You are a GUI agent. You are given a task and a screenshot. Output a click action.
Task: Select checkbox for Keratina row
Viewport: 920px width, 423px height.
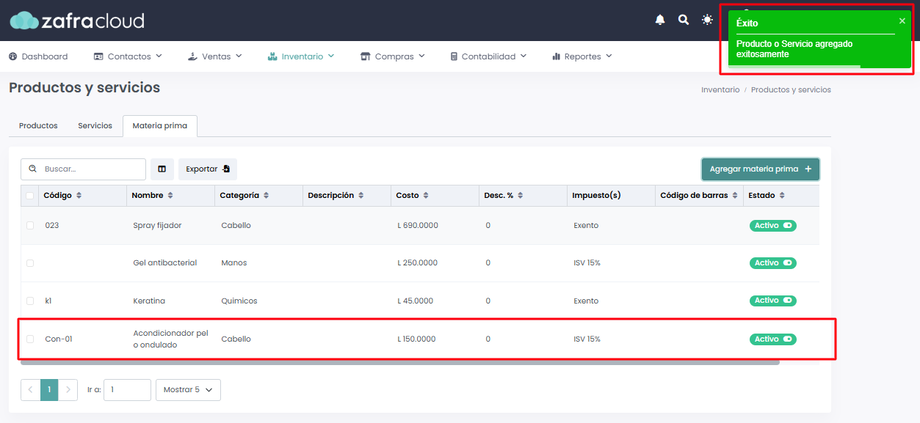point(30,301)
